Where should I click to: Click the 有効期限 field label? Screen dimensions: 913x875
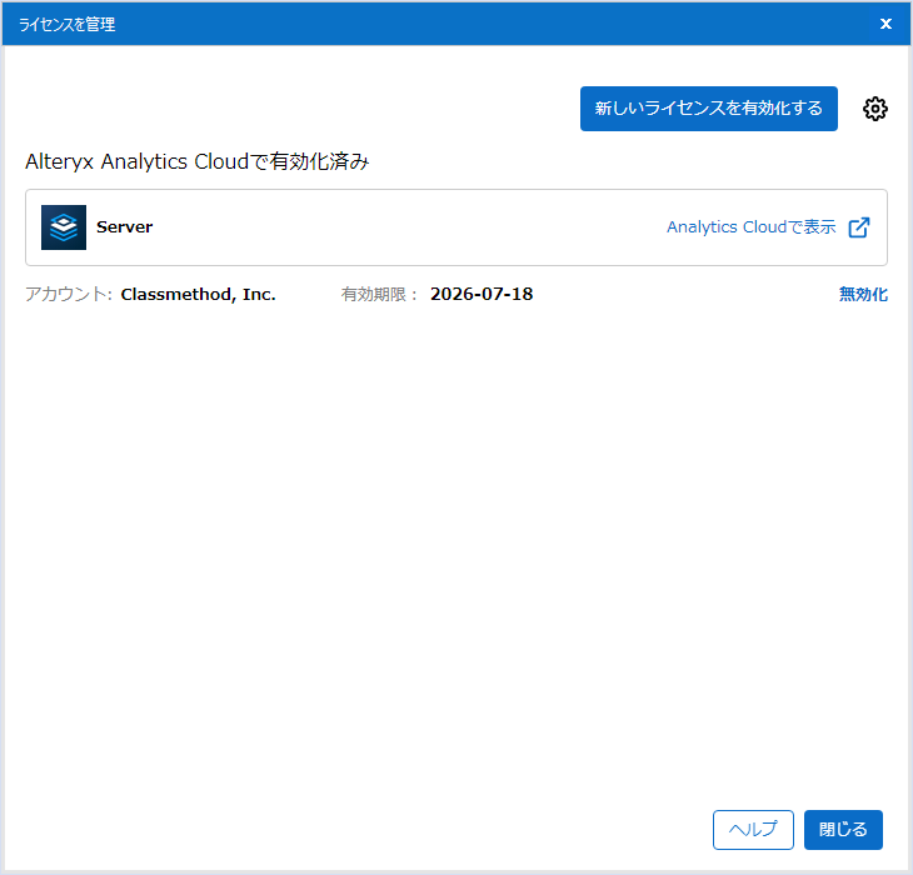click(379, 294)
